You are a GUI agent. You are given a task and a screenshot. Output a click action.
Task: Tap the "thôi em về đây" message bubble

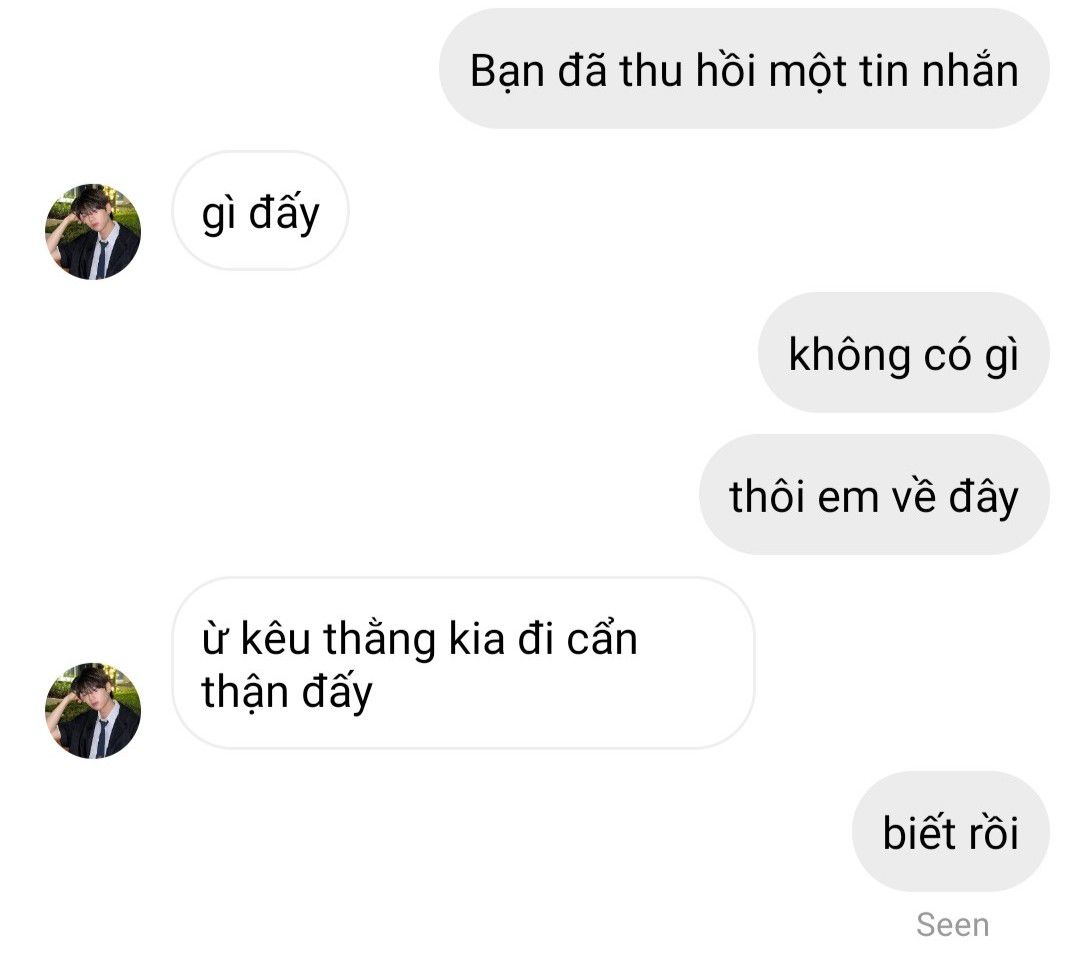pyautogui.click(x=874, y=495)
